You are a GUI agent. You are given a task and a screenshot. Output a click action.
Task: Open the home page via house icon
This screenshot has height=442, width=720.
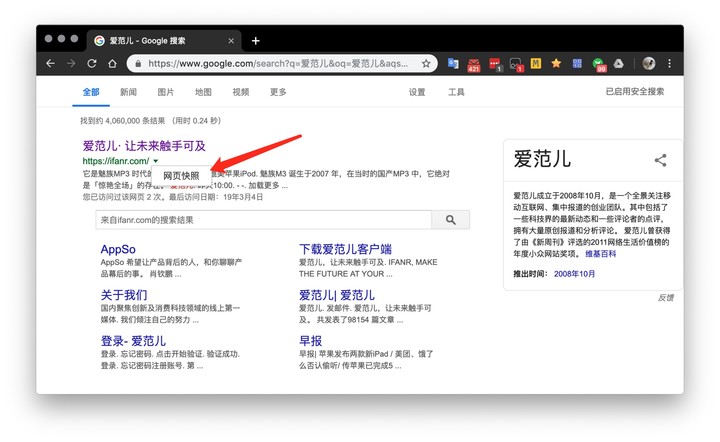click(112, 63)
